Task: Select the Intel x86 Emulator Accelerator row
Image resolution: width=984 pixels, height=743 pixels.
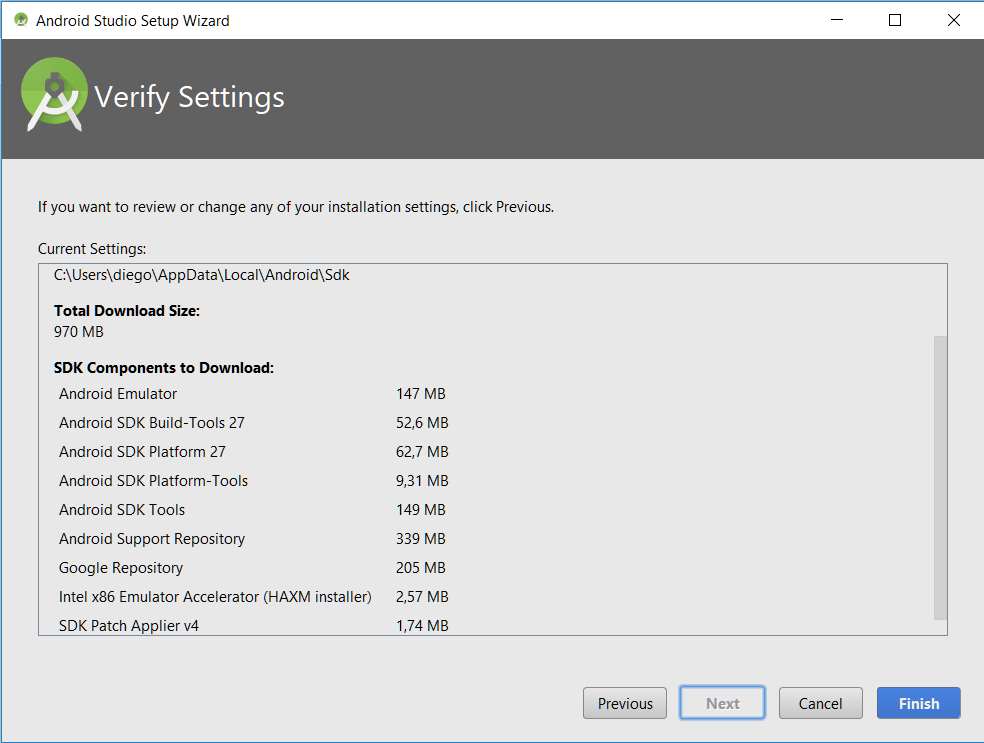Action: pyautogui.click(x=254, y=596)
